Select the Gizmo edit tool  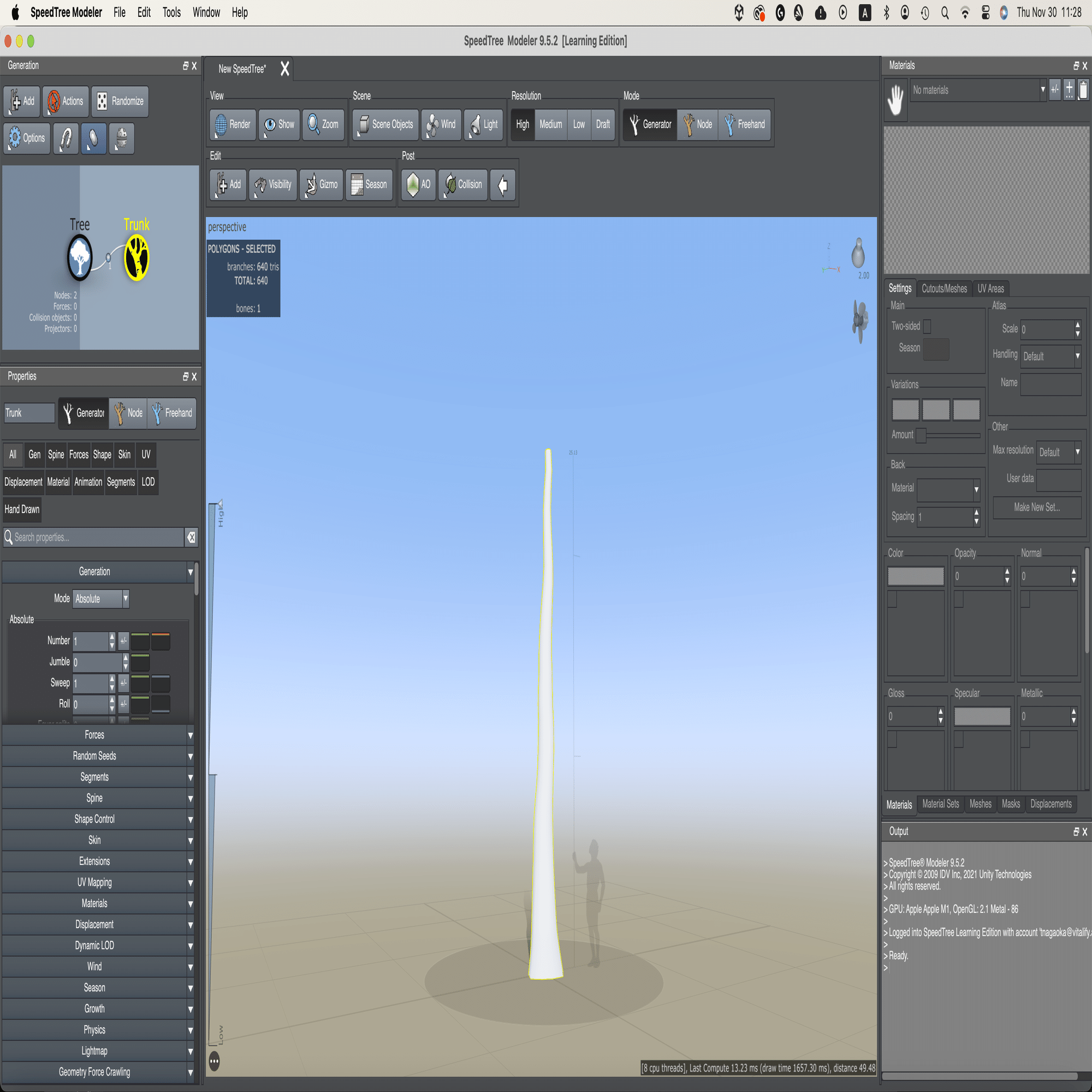tap(321, 185)
